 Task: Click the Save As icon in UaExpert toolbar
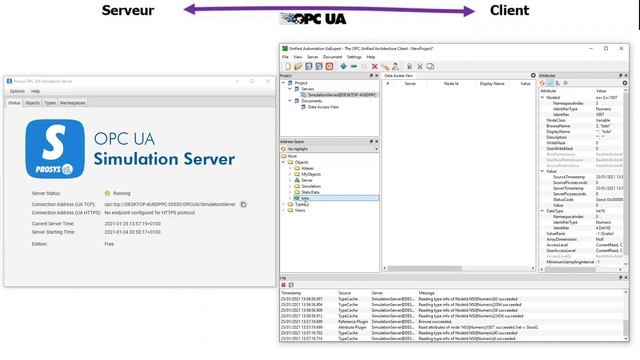(319, 67)
